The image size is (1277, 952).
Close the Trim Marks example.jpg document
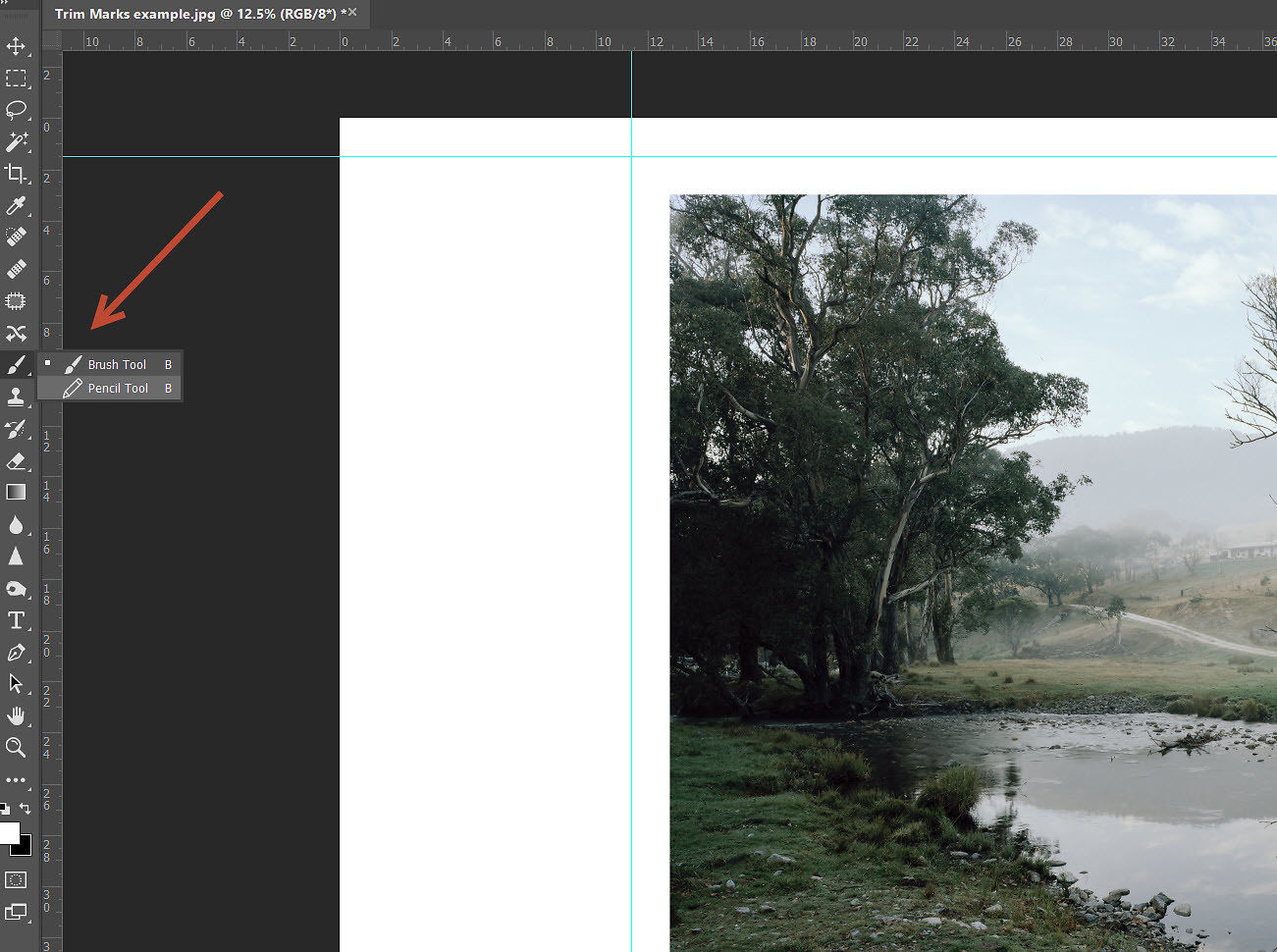351,10
